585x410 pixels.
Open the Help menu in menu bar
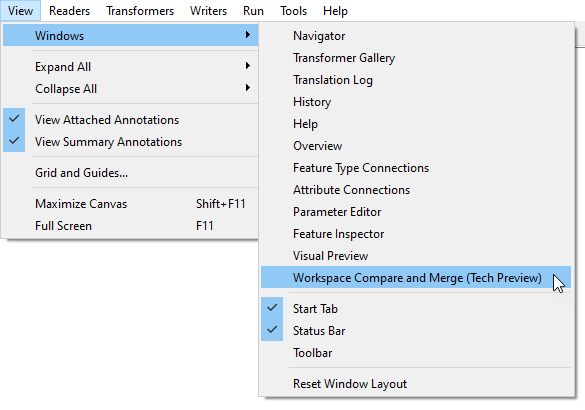point(335,10)
